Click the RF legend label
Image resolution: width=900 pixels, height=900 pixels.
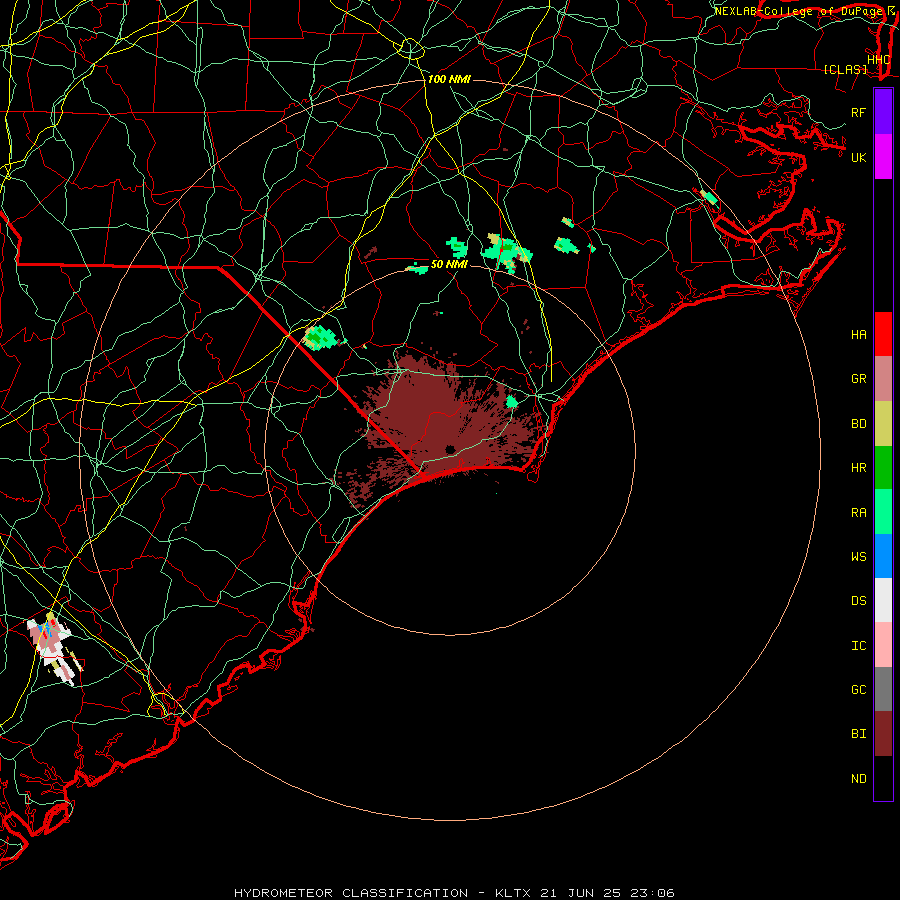pyautogui.click(x=858, y=112)
